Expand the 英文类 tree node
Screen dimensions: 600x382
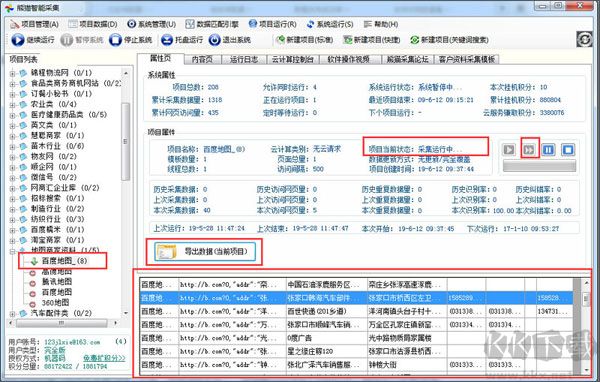coord(12,126)
